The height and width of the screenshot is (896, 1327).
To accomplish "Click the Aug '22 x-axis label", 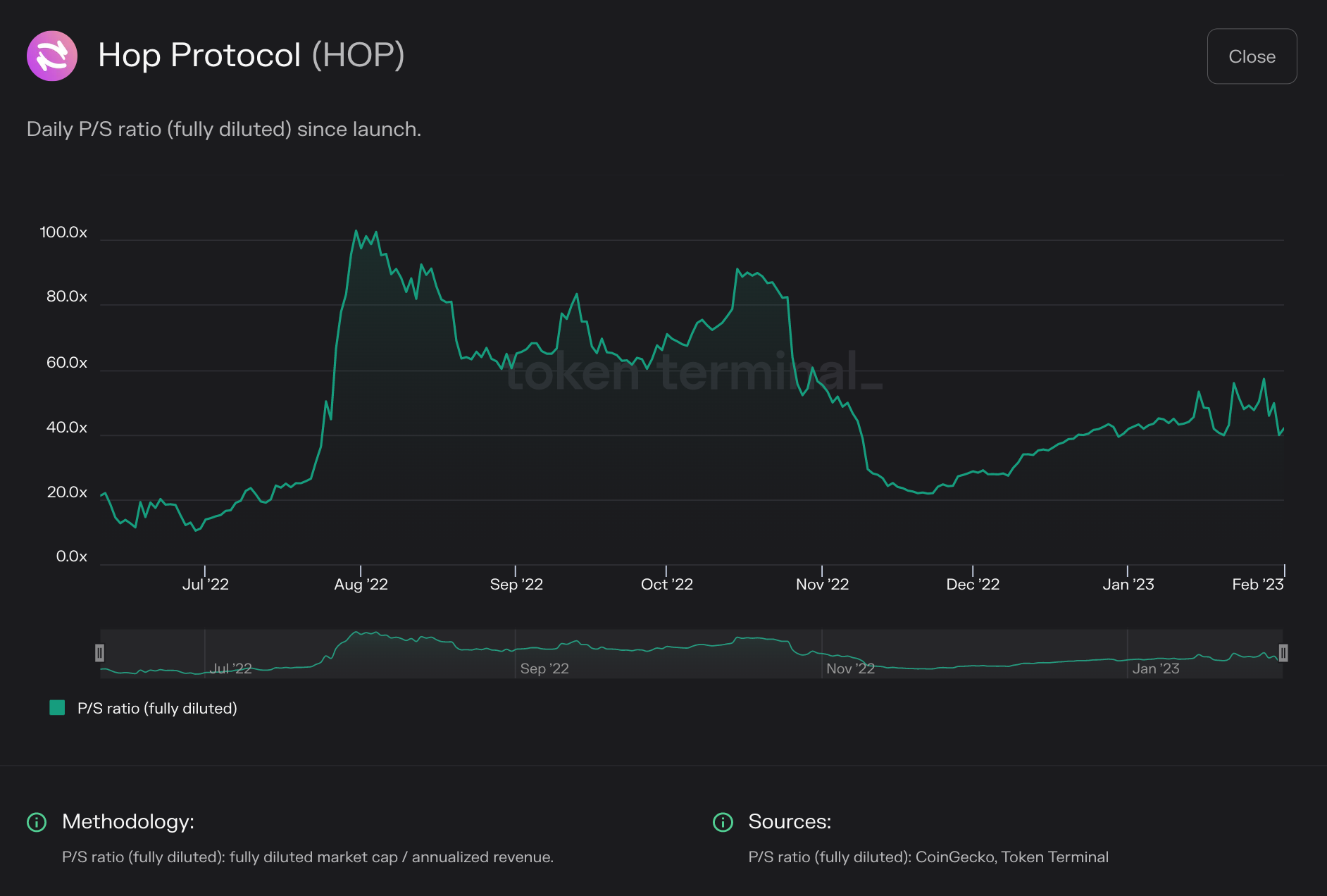I will (361, 584).
